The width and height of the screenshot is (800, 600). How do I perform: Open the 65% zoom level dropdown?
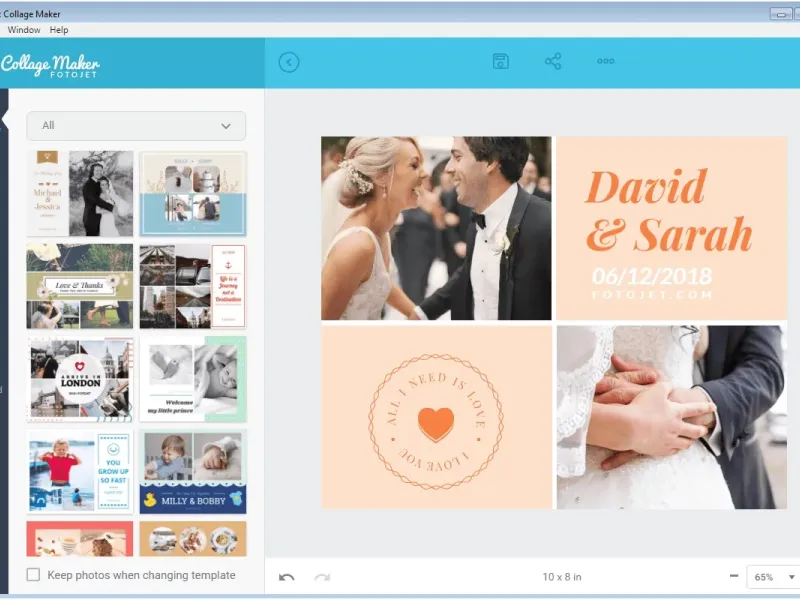773,577
